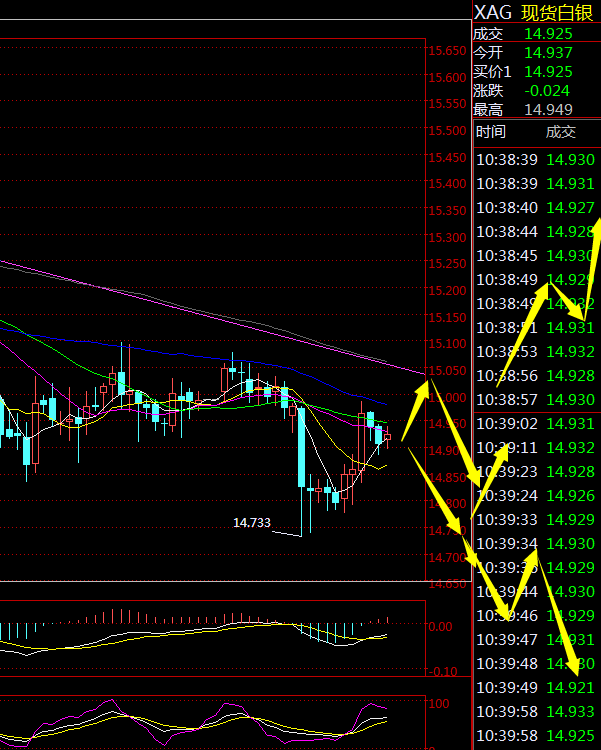Click the 最高 label
The width and height of the screenshot is (601, 750).
click(488, 110)
